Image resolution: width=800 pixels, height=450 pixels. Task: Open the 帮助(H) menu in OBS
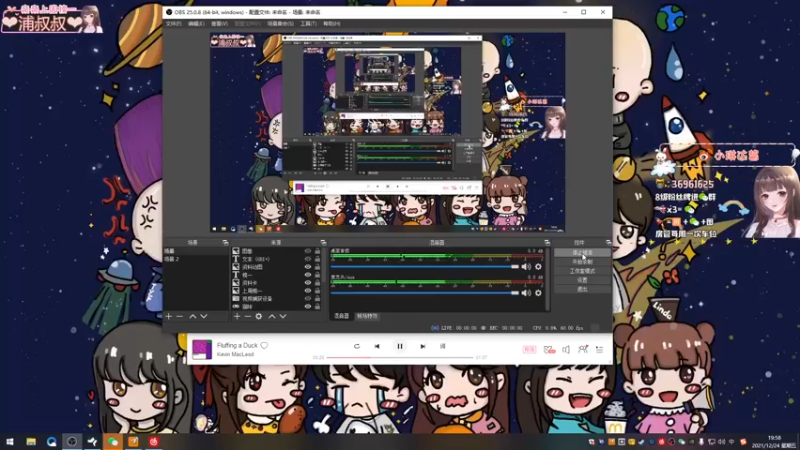click(332, 23)
